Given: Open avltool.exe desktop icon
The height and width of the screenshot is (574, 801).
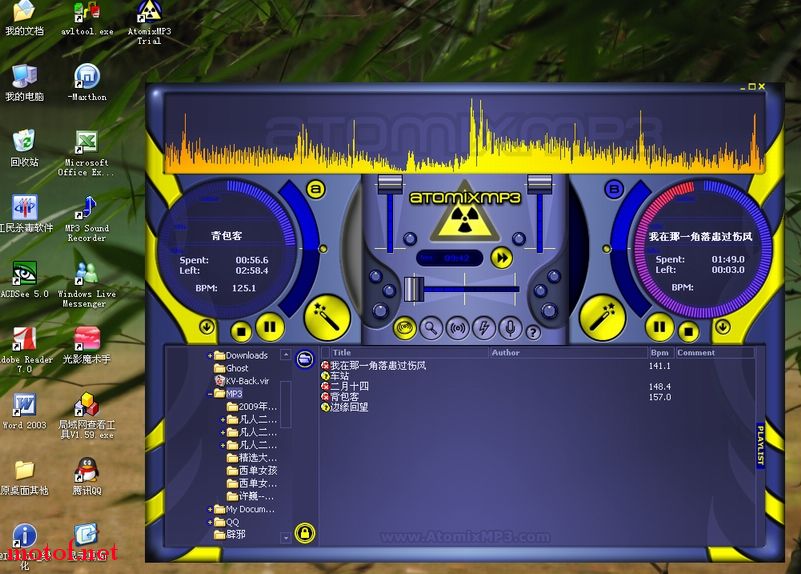Looking at the screenshot, I should point(87,18).
